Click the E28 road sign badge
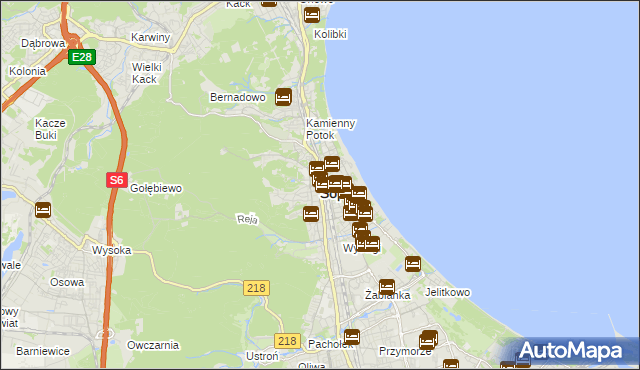The image size is (640, 370). 82,57
